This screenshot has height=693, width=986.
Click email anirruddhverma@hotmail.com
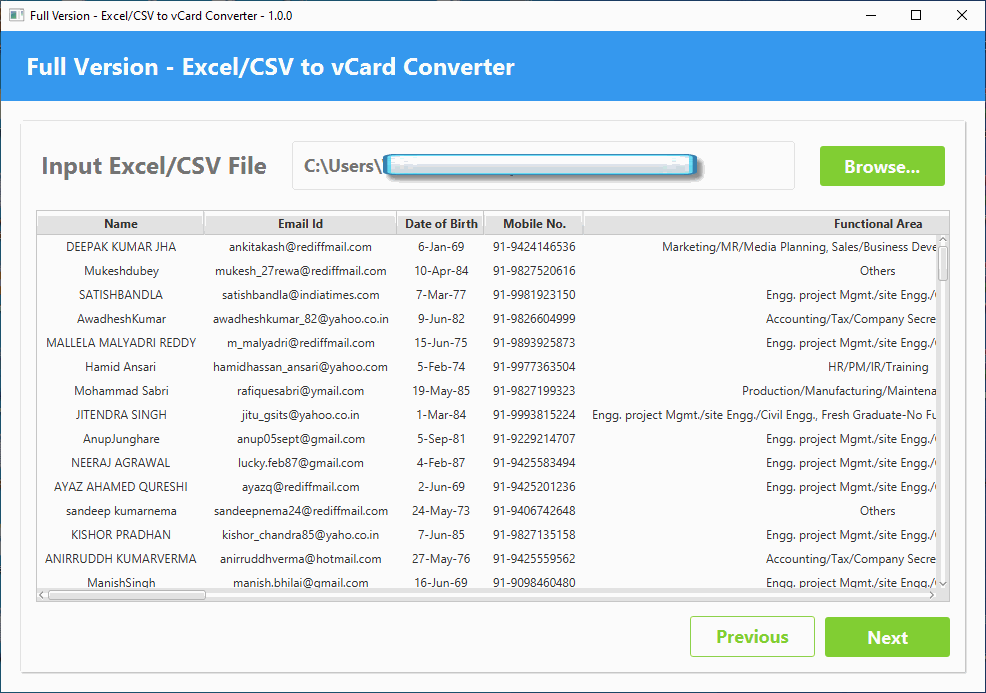(x=301, y=558)
